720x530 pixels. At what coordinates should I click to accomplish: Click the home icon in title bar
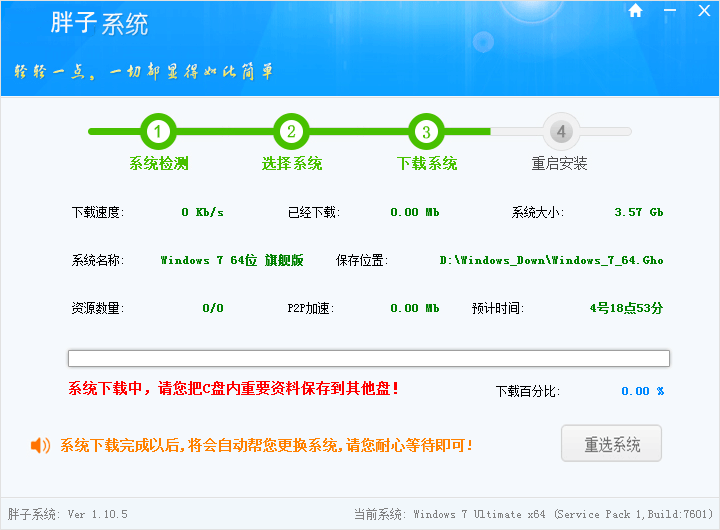(636, 11)
